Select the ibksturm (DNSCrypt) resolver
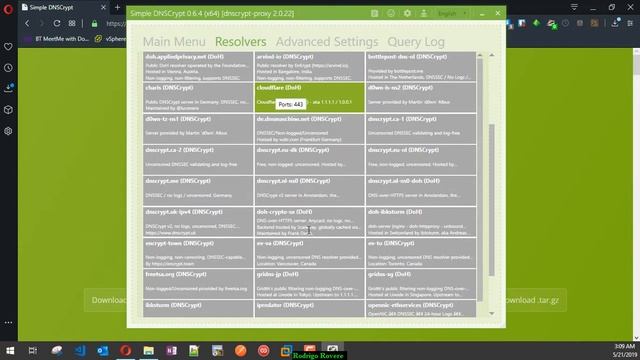 click(x=198, y=309)
